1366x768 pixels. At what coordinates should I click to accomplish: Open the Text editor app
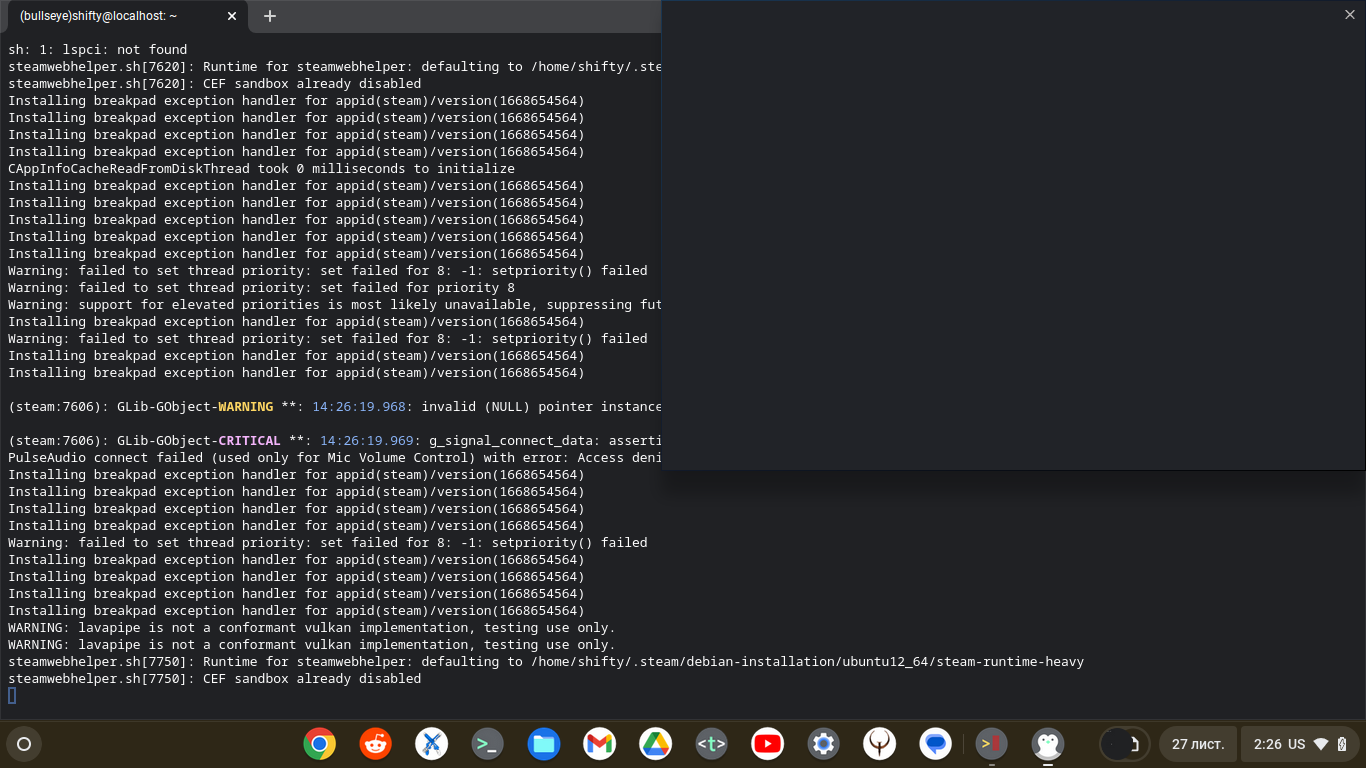coord(711,744)
